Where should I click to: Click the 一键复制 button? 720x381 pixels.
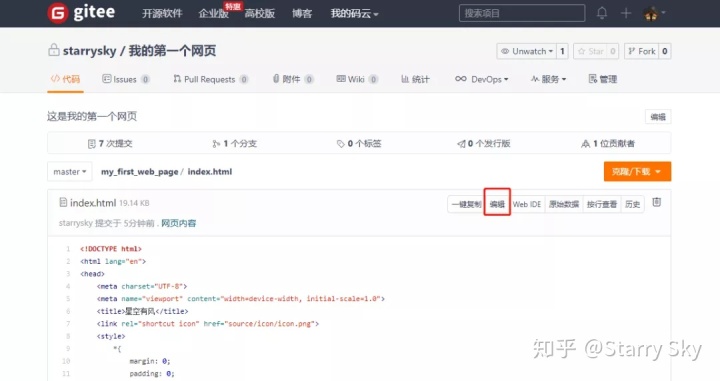tap(466, 204)
